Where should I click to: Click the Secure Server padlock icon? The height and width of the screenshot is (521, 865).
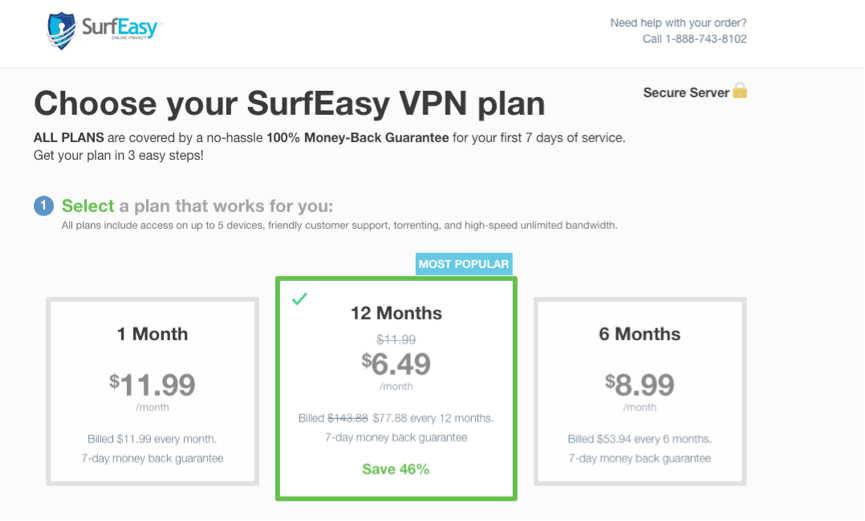pos(740,91)
